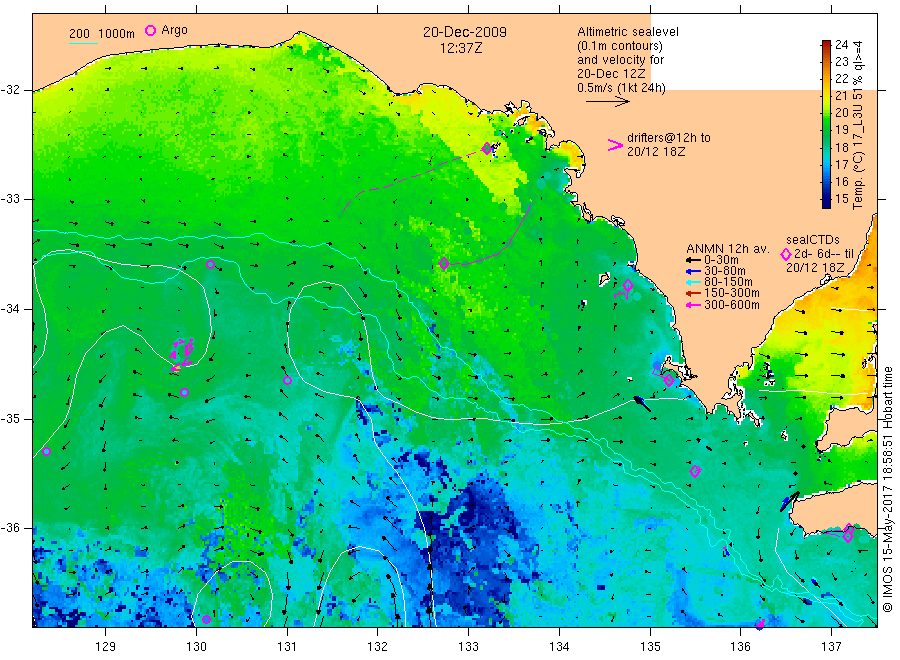Click the cyan 200m contour line sample in legend
The image size is (900, 660).
(x=83, y=44)
